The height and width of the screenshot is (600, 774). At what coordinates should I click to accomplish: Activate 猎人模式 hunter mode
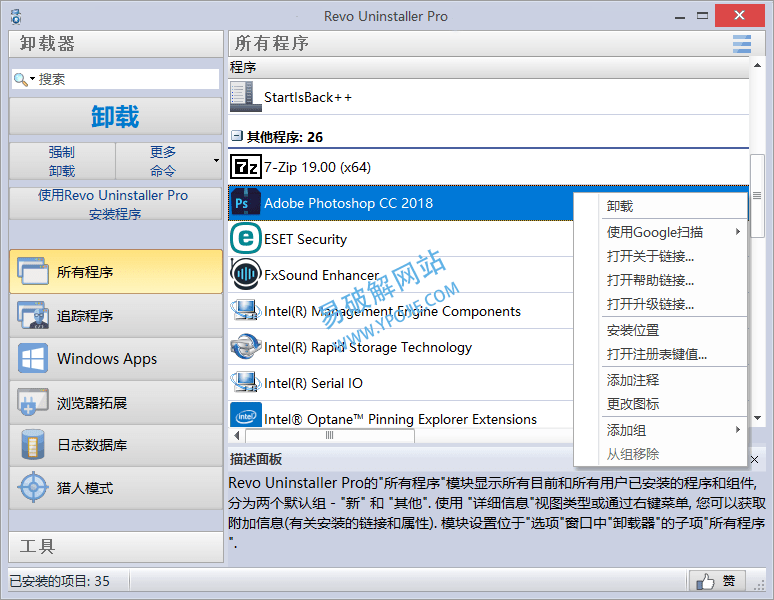pos(116,488)
